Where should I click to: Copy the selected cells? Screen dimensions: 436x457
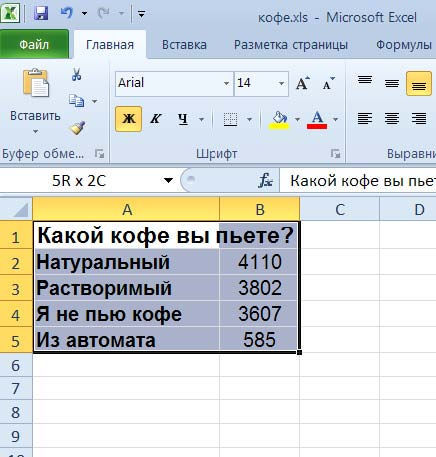pos(76,100)
